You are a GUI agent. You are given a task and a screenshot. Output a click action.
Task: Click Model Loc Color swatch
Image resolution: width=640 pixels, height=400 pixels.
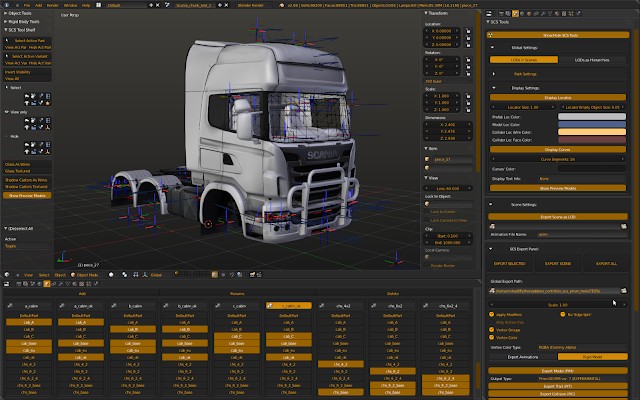click(592, 124)
